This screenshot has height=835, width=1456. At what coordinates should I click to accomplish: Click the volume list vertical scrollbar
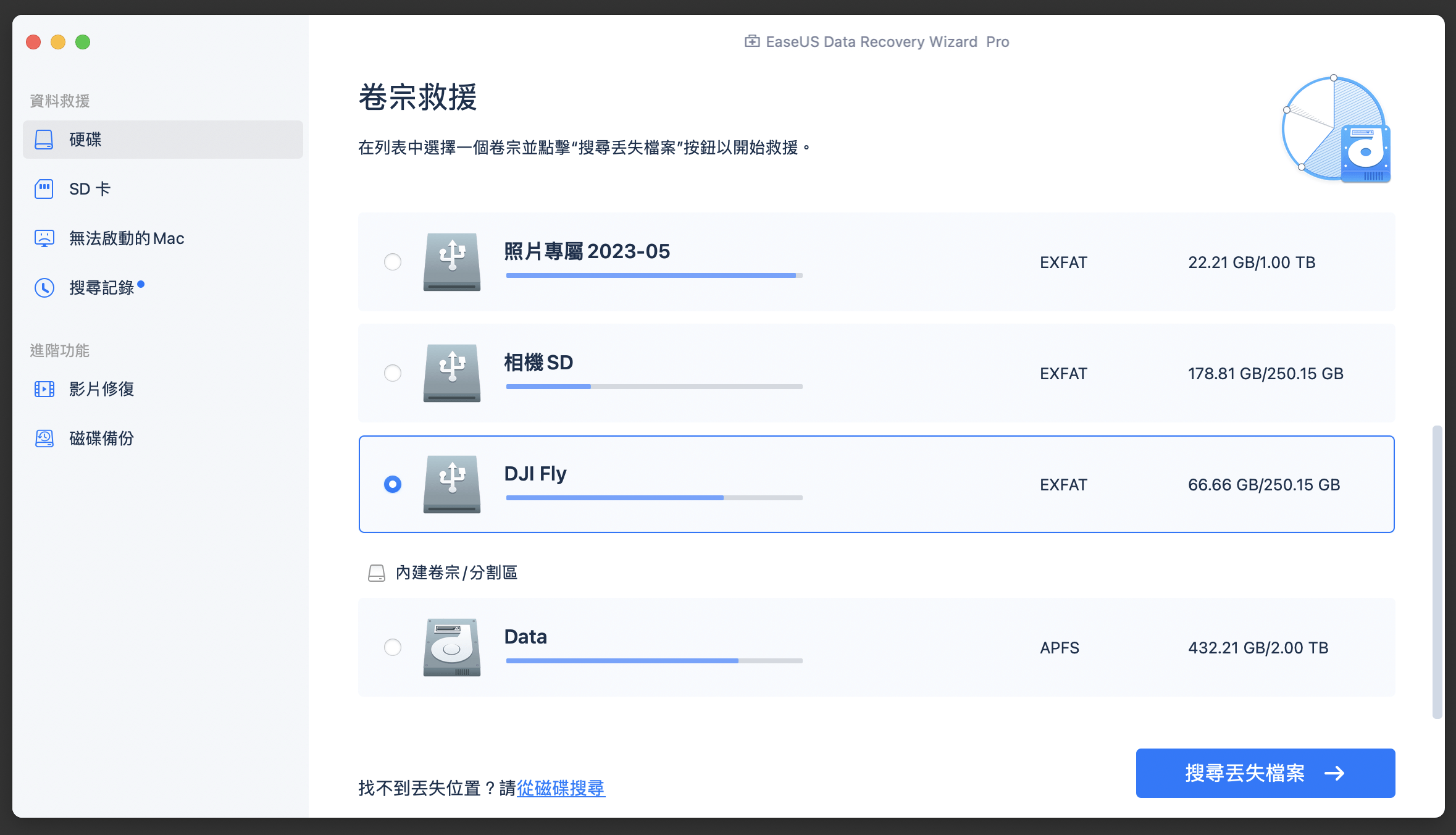(1437, 572)
